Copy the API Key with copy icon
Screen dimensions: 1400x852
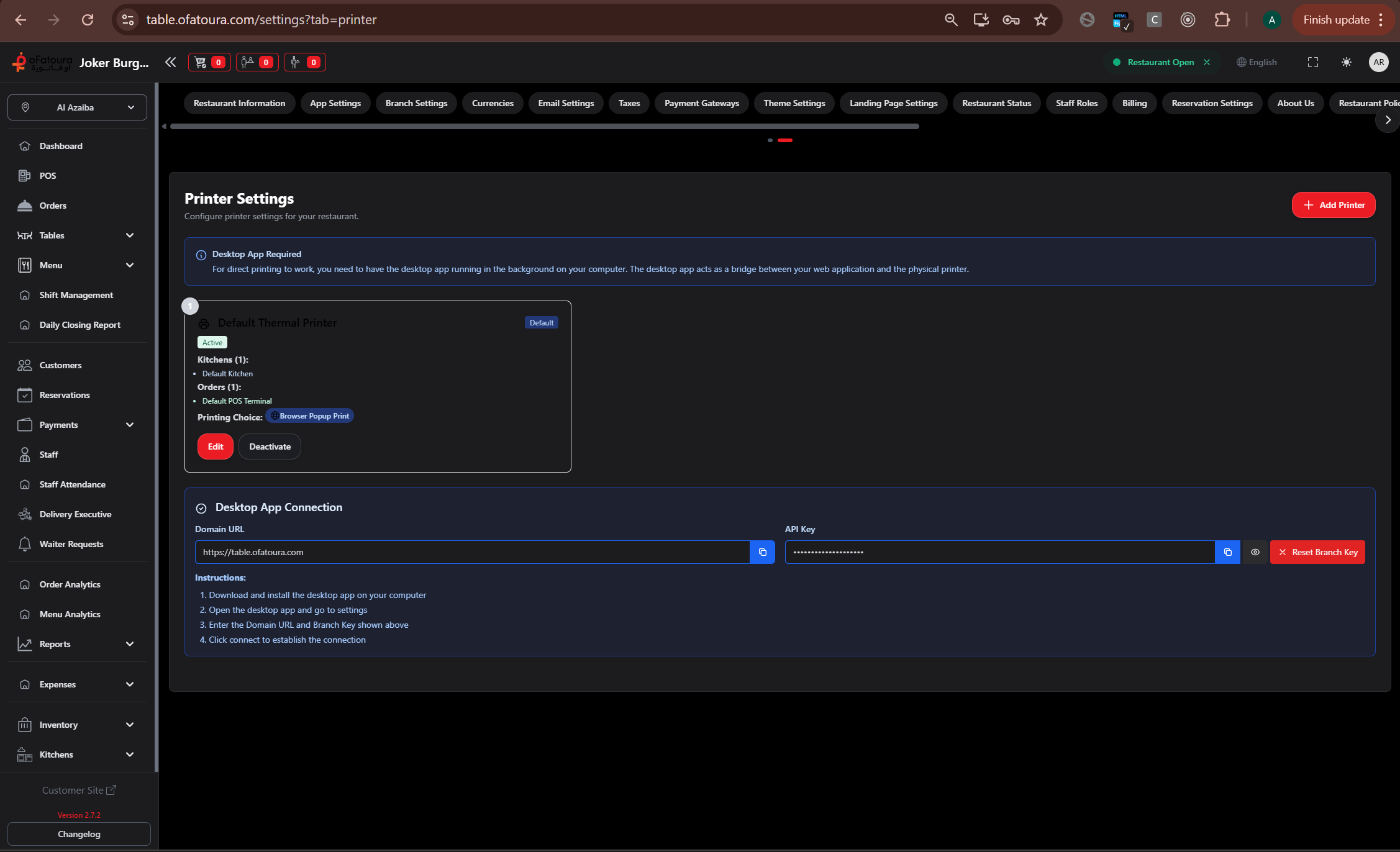(1227, 552)
